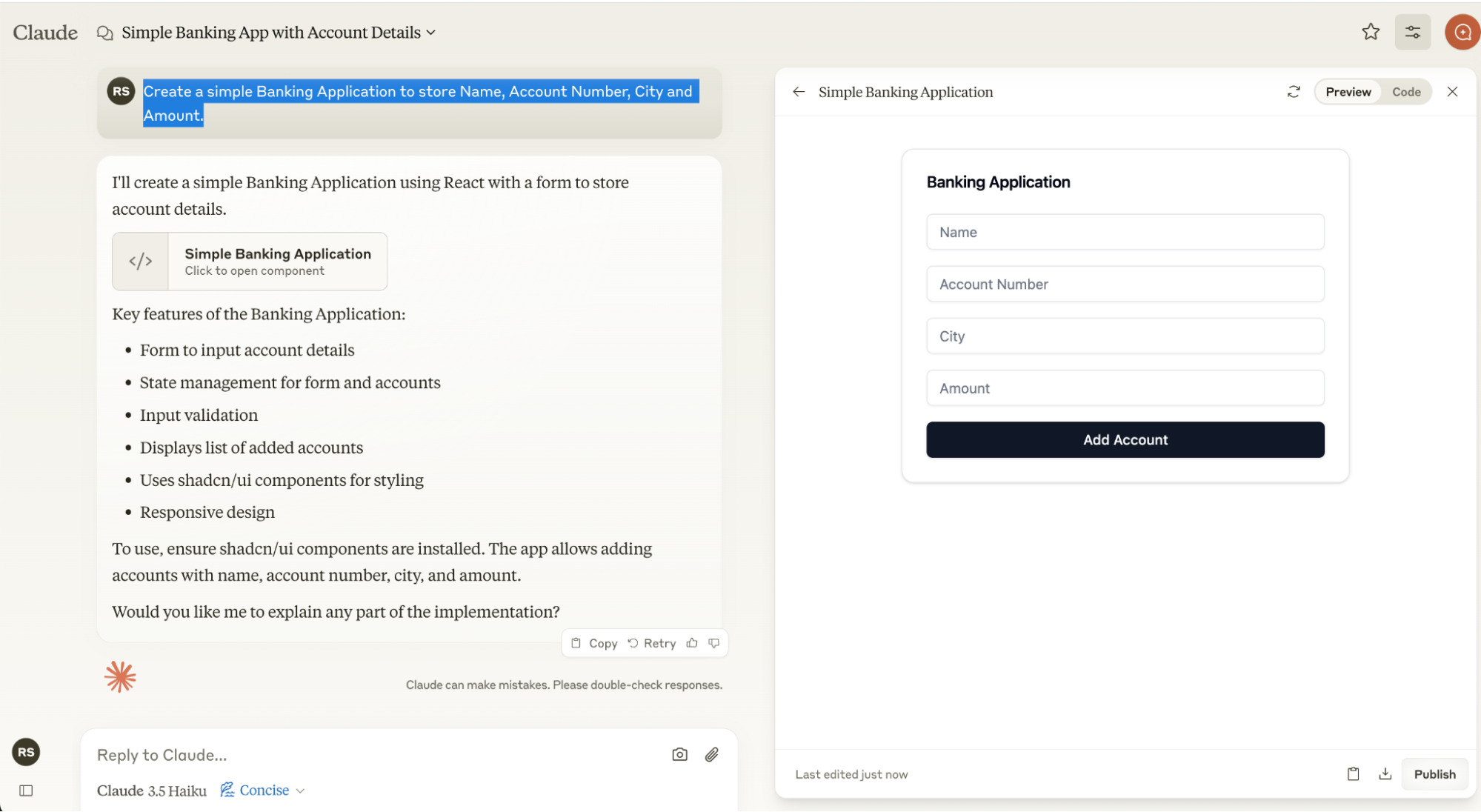
Task: Open the Concise style dropdown
Action: point(264,791)
